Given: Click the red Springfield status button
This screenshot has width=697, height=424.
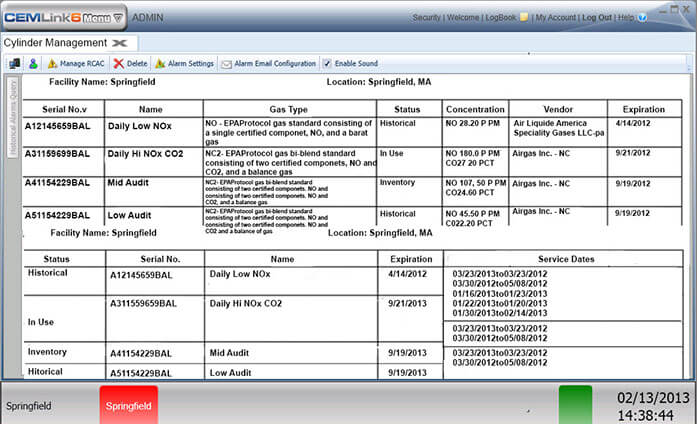Looking at the screenshot, I should tap(128, 404).
